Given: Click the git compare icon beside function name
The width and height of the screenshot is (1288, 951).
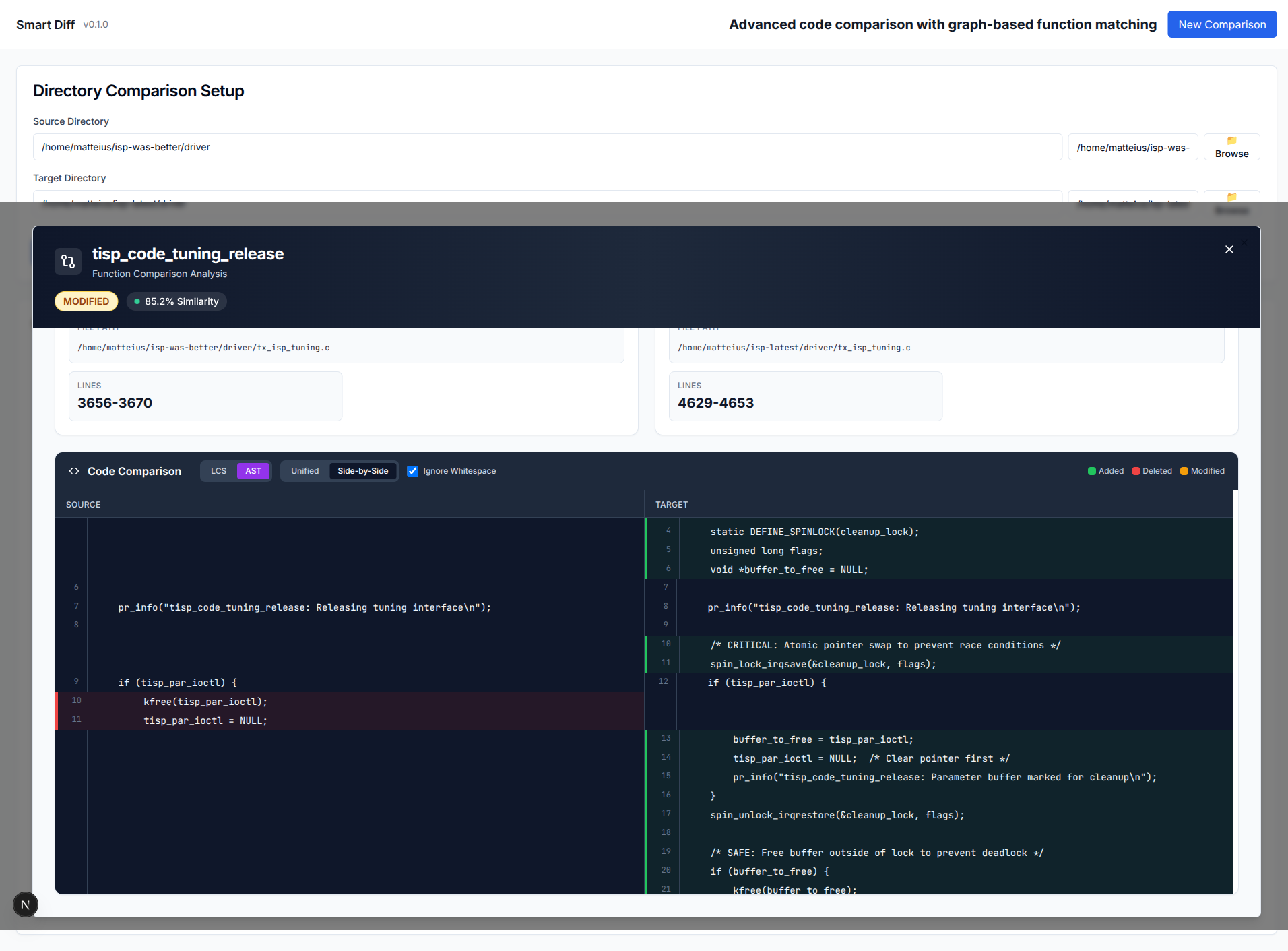Looking at the screenshot, I should 68,262.
